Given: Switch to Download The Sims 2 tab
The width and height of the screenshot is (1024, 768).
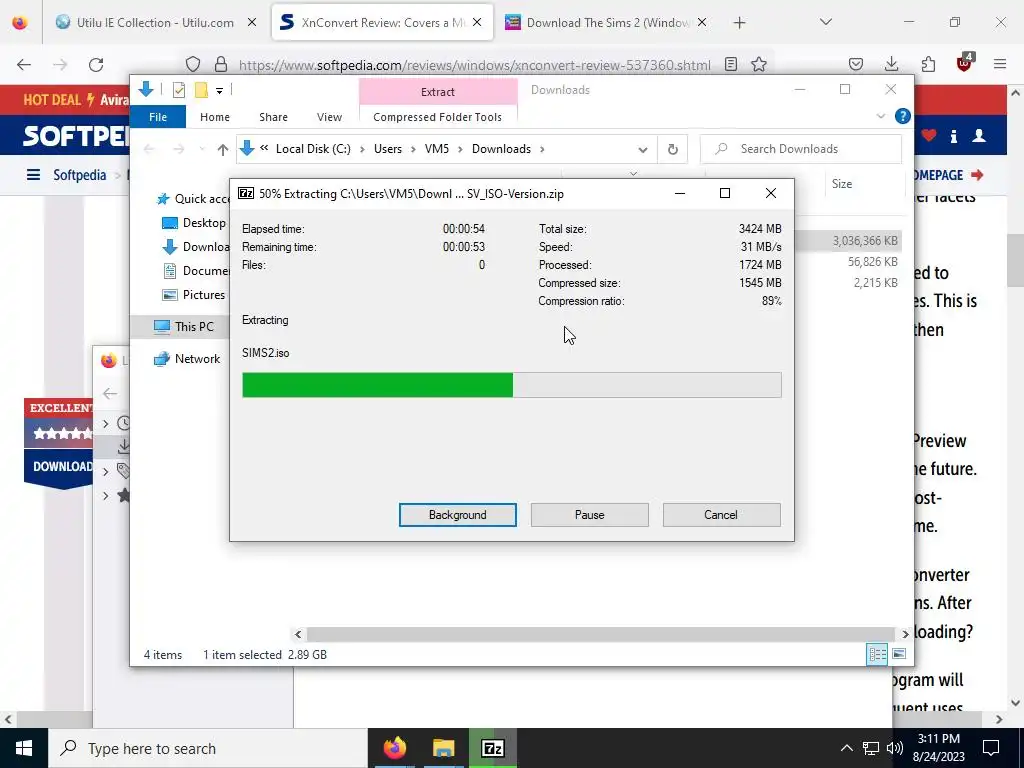Looking at the screenshot, I should point(606,22).
